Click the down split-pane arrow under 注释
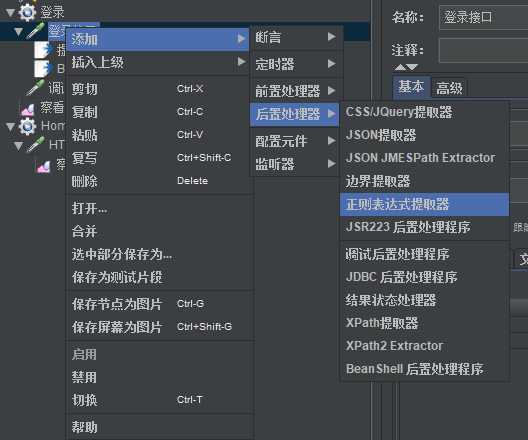Viewport: 528px width, 440px height. tap(412, 67)
